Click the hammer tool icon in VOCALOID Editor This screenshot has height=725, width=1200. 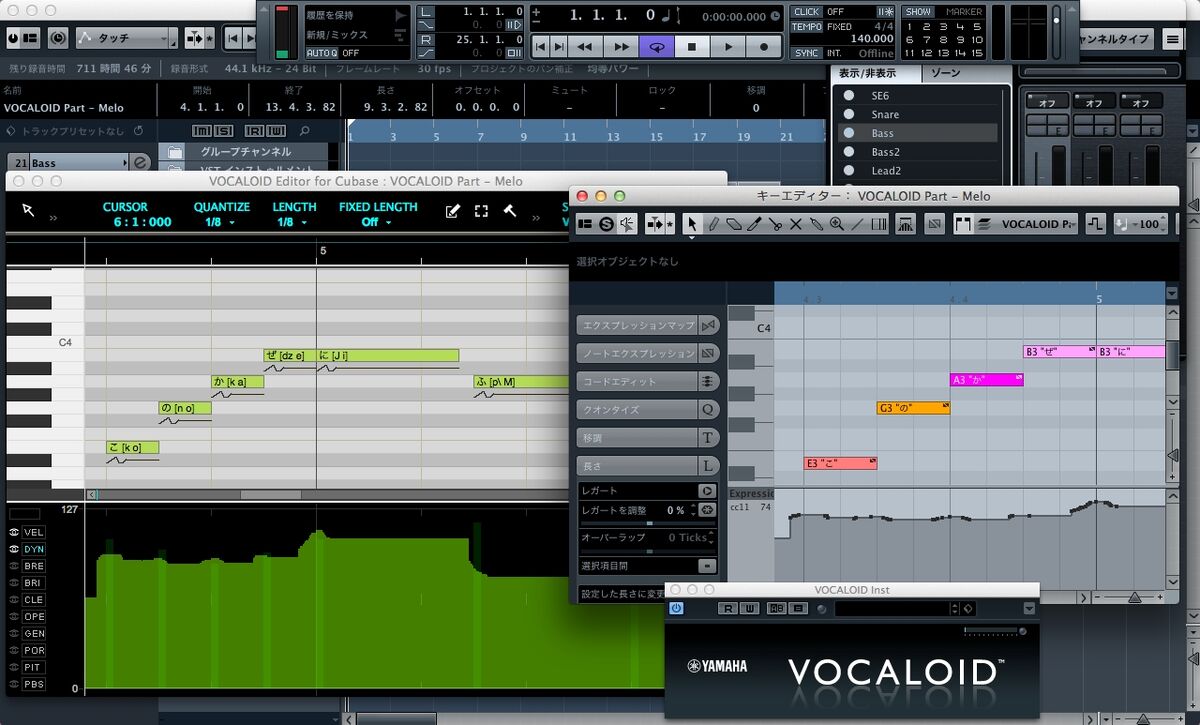(509, 211)
